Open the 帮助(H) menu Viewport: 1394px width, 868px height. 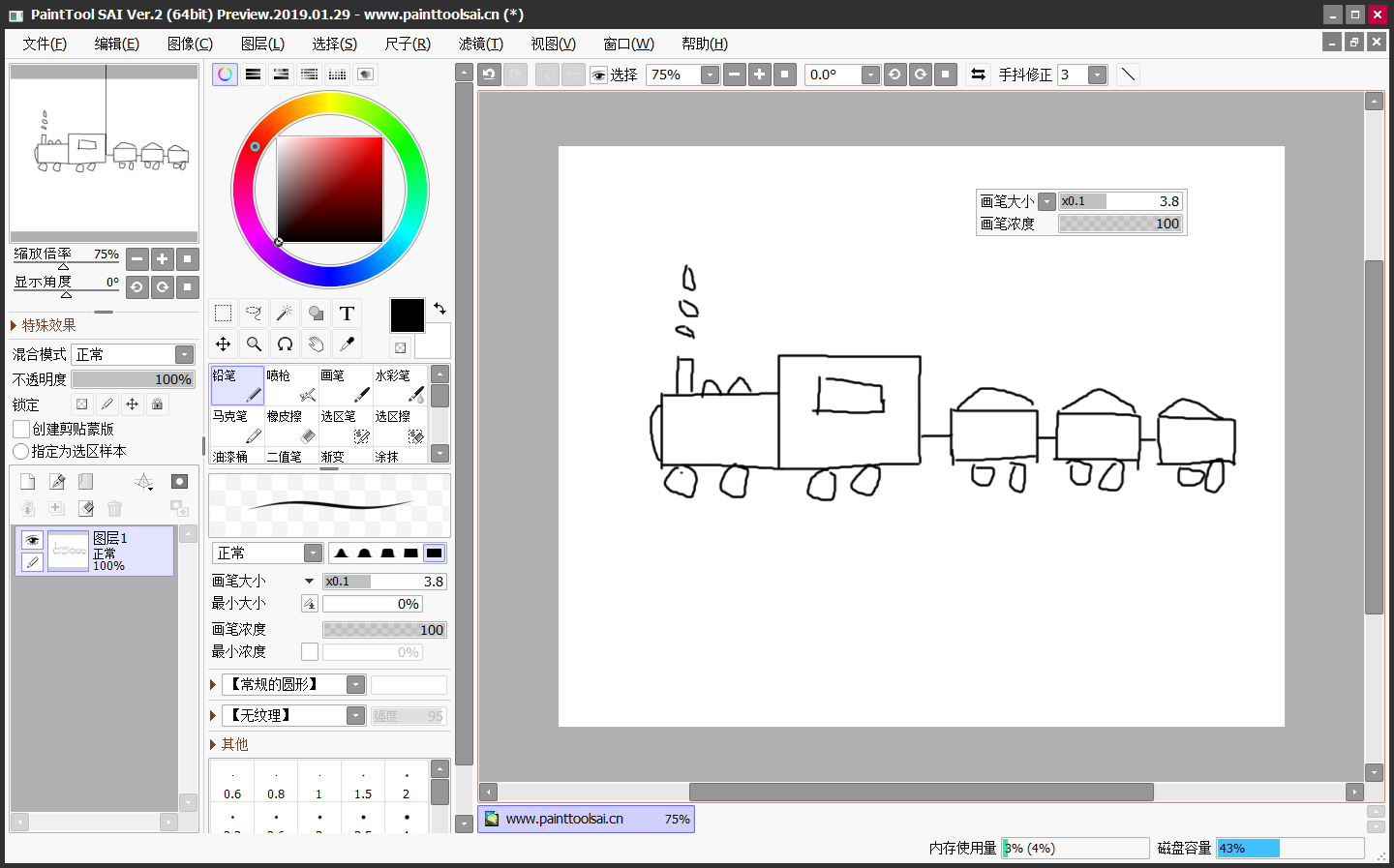[705, 44]
